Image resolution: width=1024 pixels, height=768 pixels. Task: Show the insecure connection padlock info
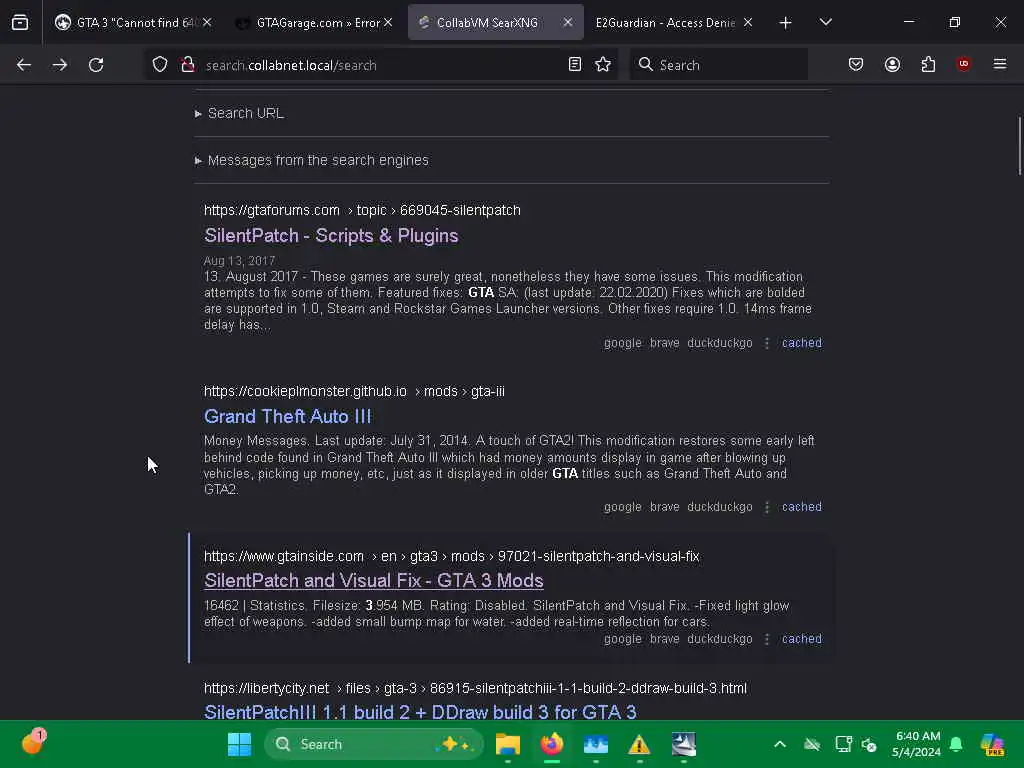188,65
